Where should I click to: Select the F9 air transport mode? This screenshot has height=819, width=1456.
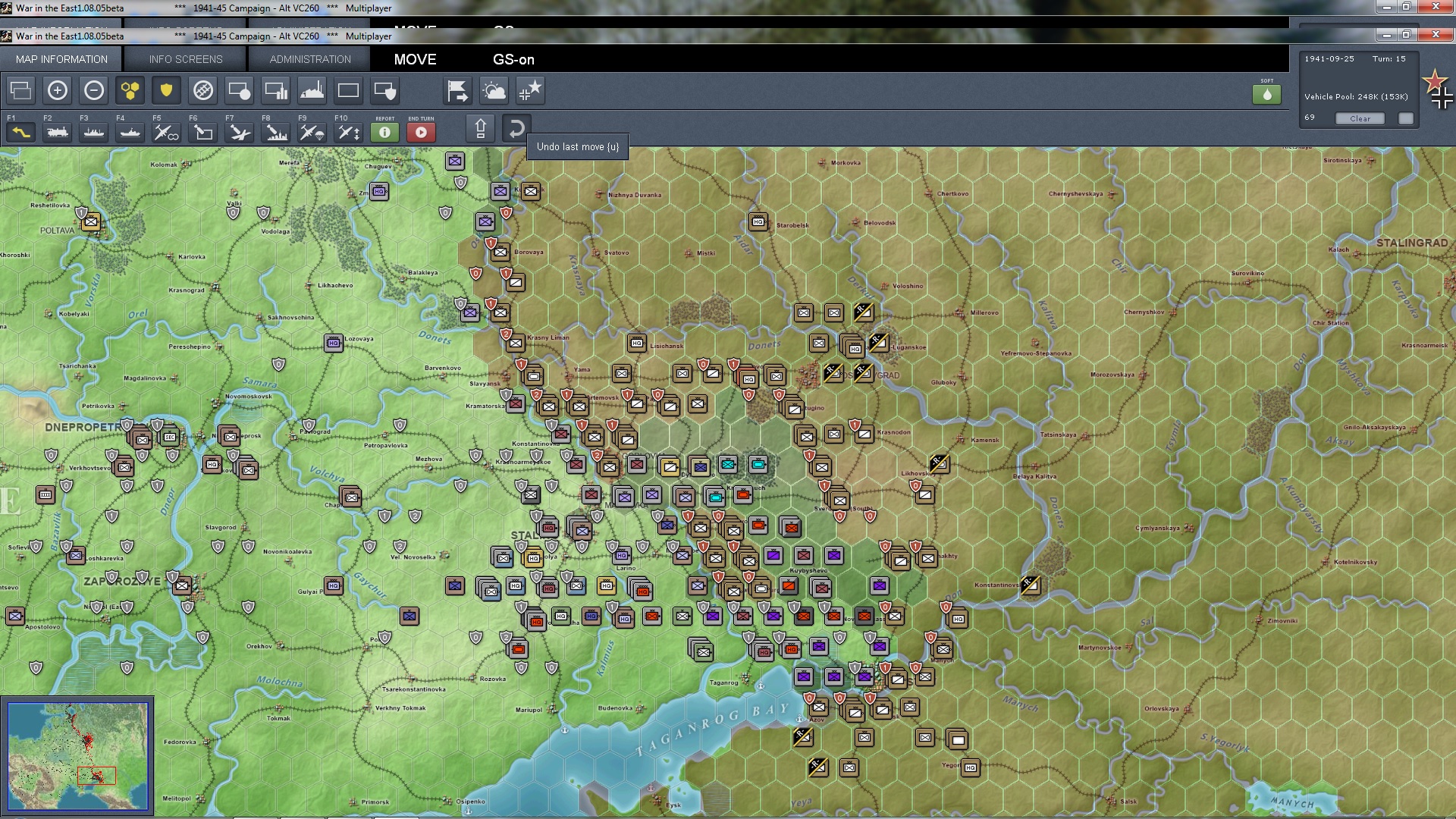pos(312,132)
